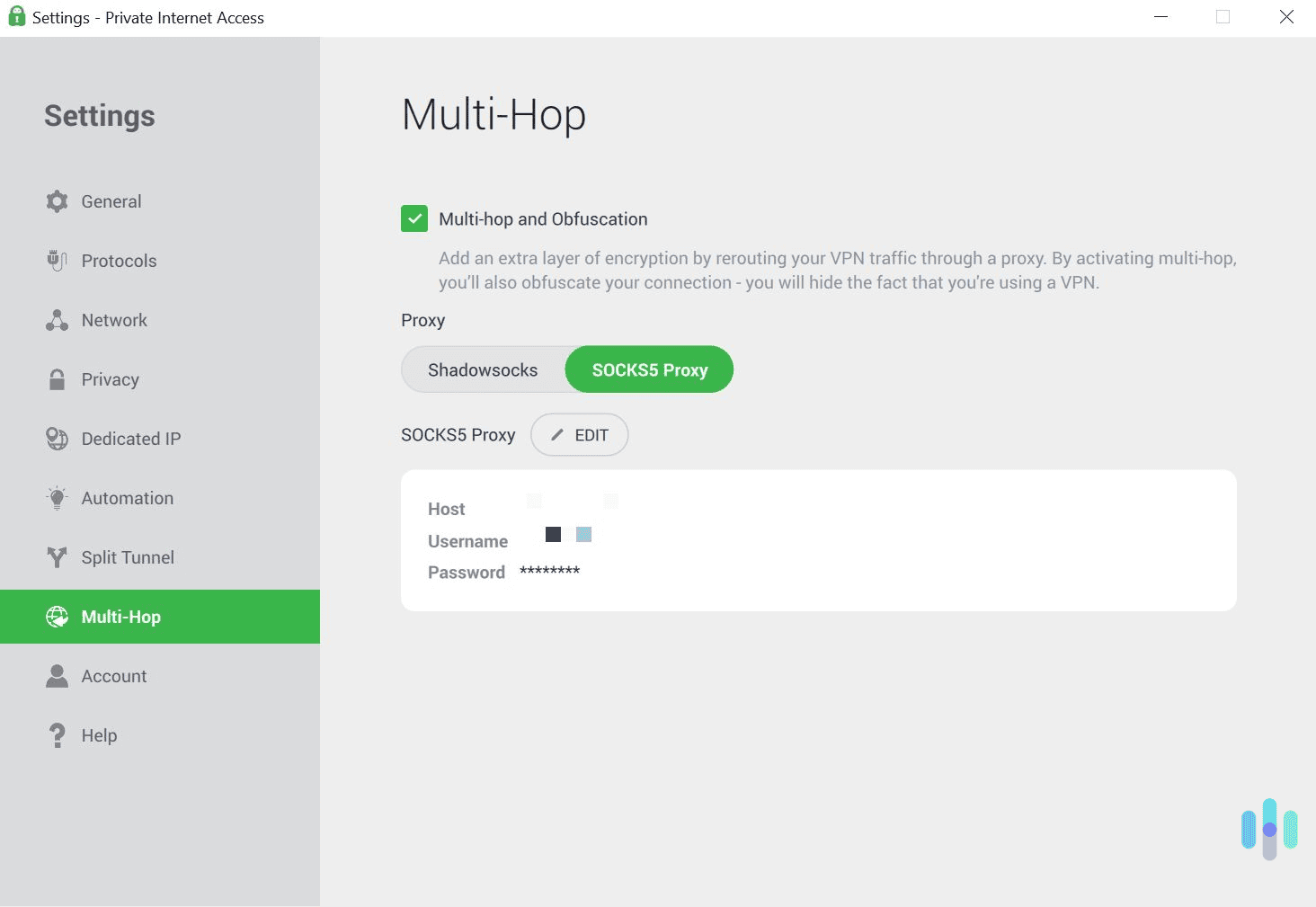Image resolution: width=1316 pixels, height=907 pixels.
Task: Select the Protocols plug icon
Action: pyautogui.click(x=57, y=261)
